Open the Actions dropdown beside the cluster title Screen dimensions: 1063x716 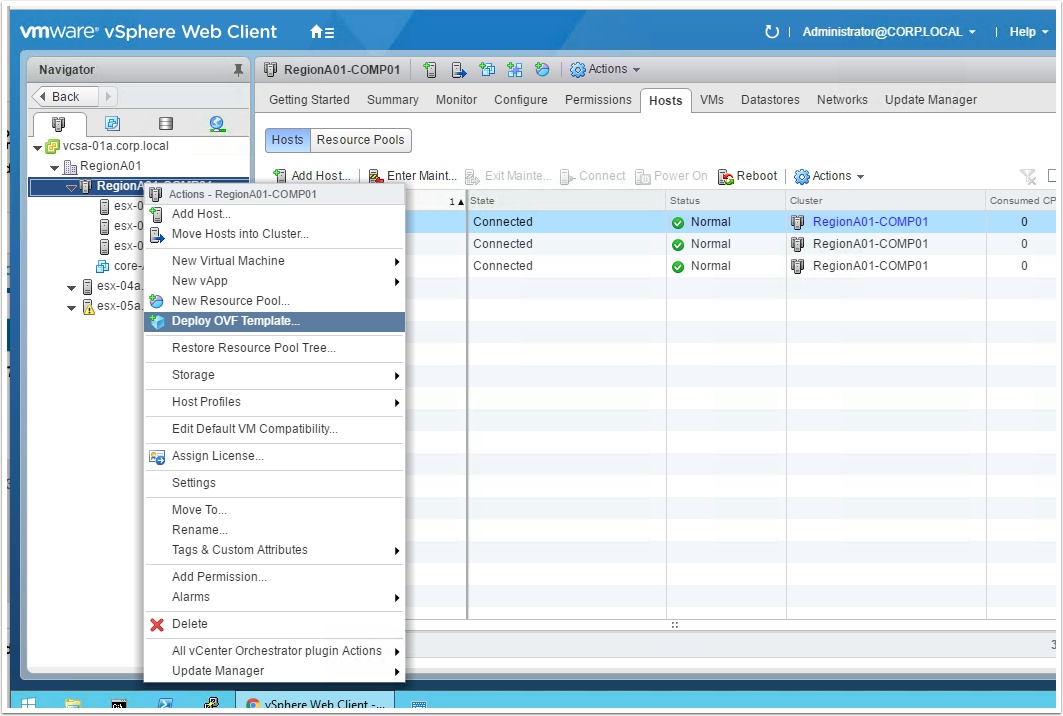click(x=605, y=69)
